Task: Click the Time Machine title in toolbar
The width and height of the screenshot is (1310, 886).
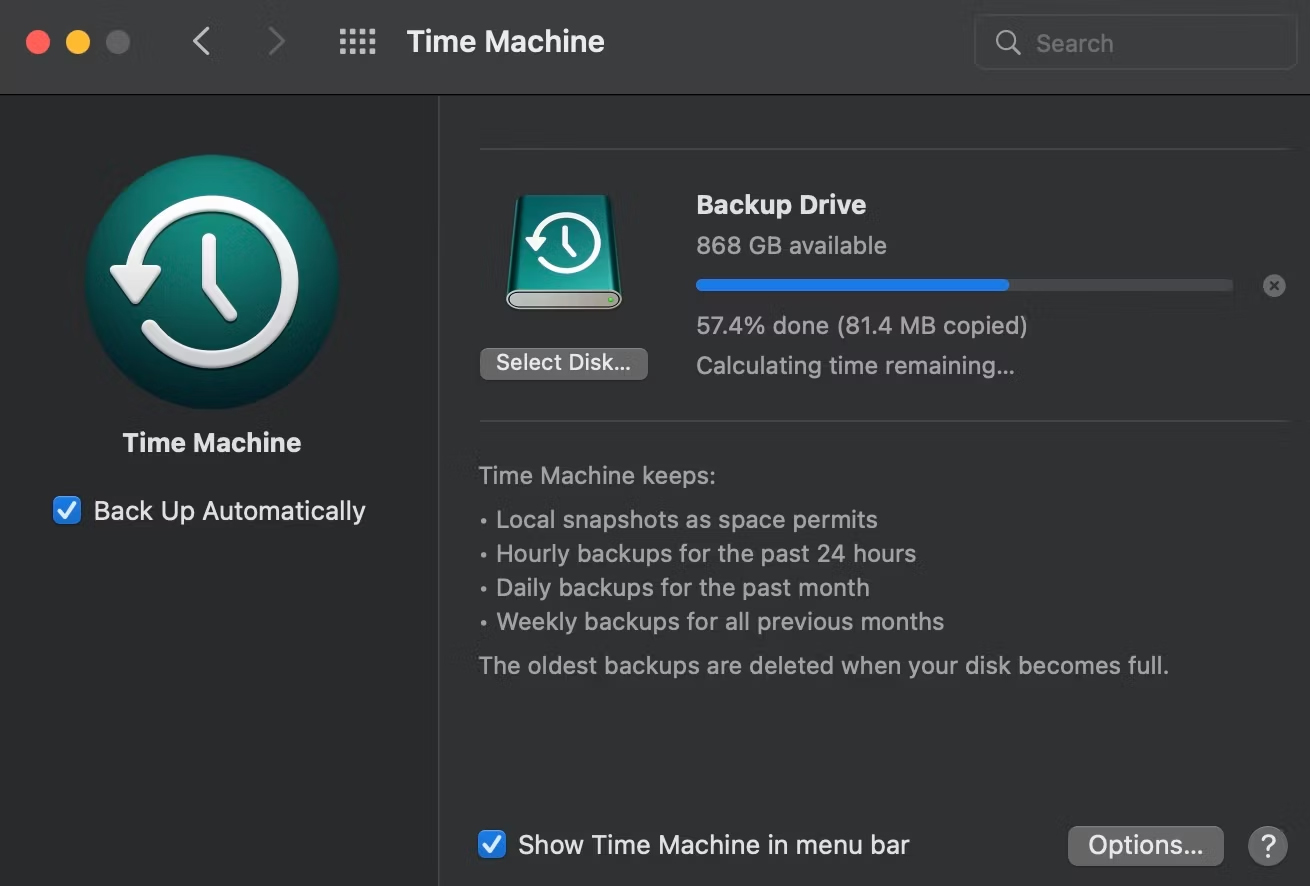Action: pyautogui.click(x=505, y=41)
